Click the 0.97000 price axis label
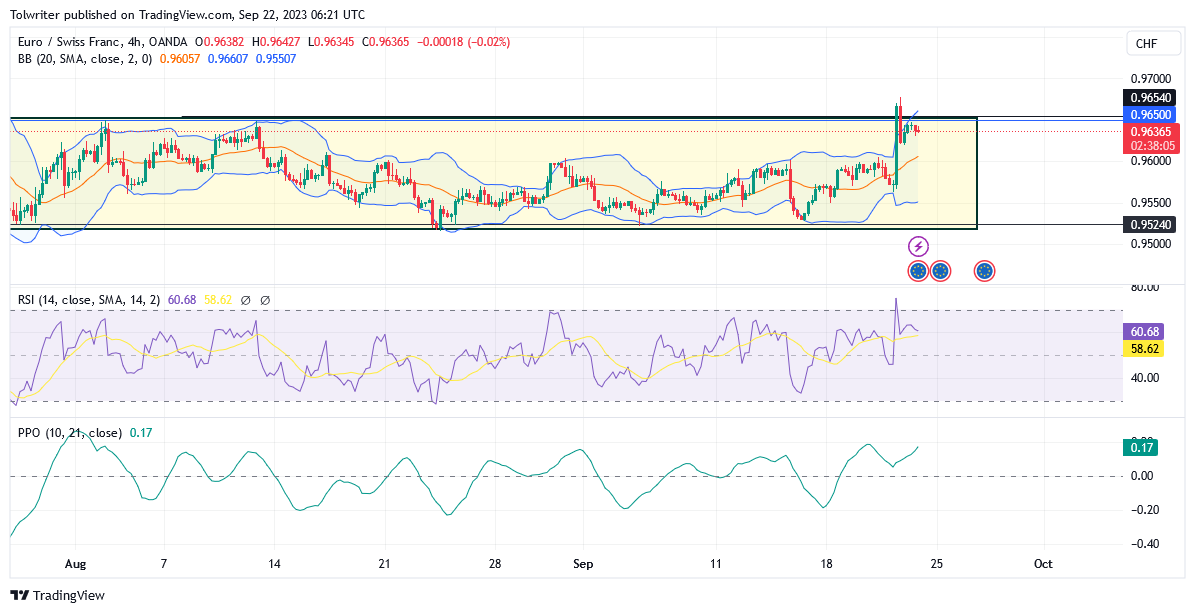 pyautogui.click(x=1149, y=79)
